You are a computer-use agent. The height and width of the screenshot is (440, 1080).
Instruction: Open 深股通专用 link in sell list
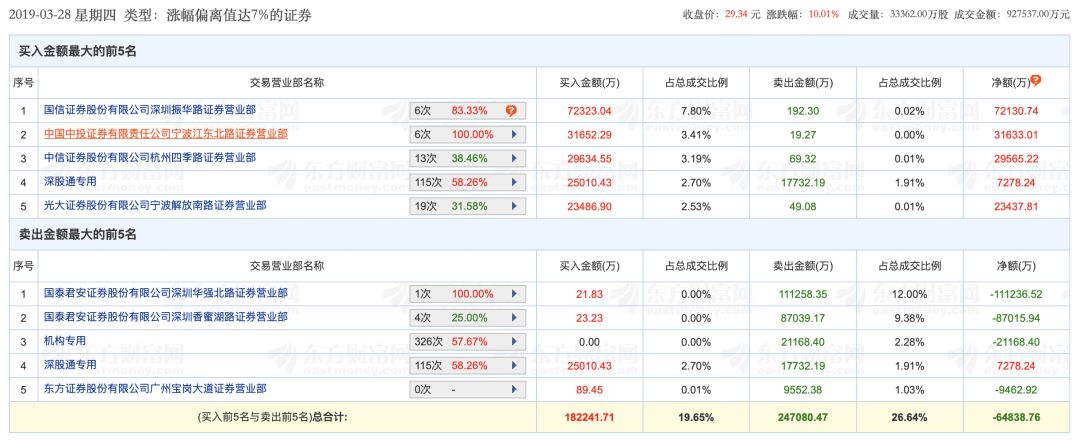(70, 365)
